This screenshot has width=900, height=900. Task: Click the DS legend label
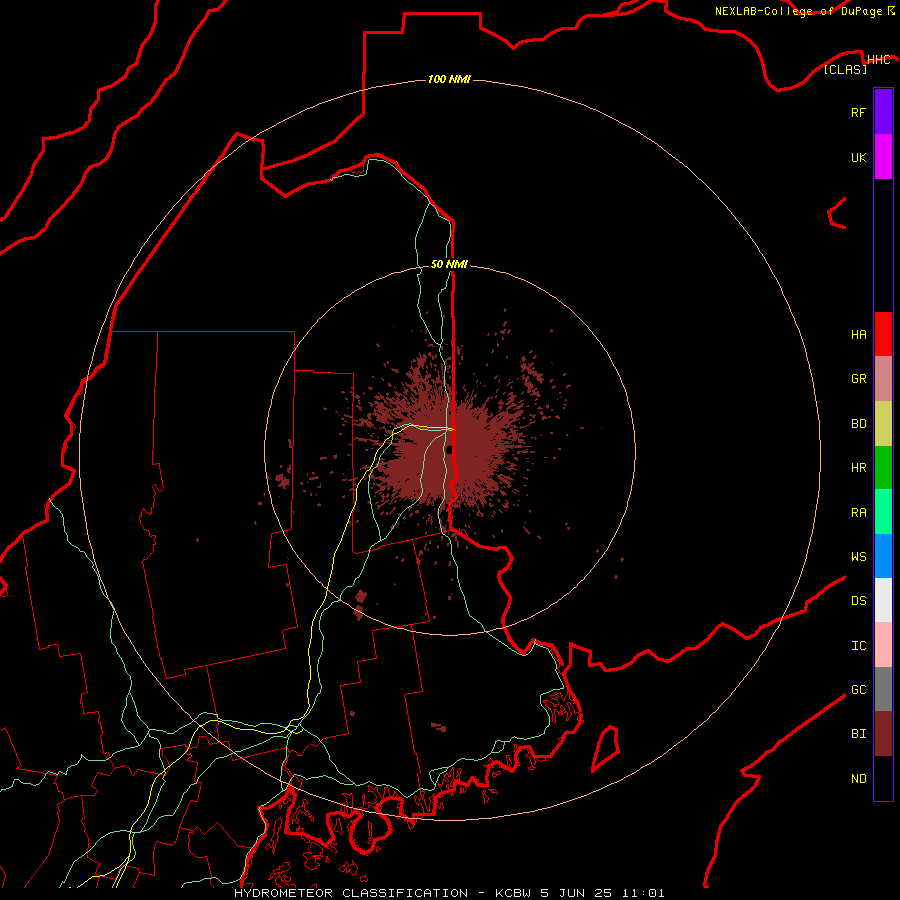[858, 601]
